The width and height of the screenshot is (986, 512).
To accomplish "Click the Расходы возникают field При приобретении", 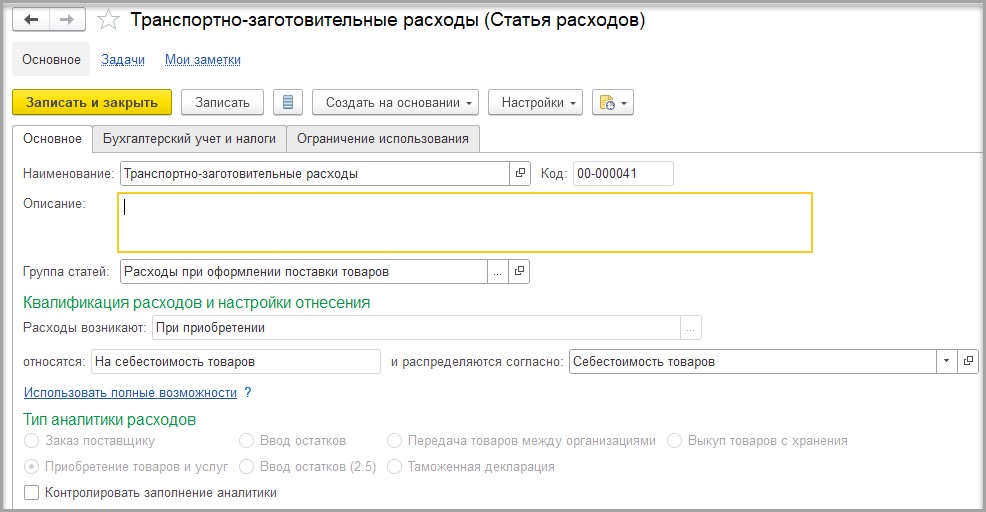I will pos(416,328).
